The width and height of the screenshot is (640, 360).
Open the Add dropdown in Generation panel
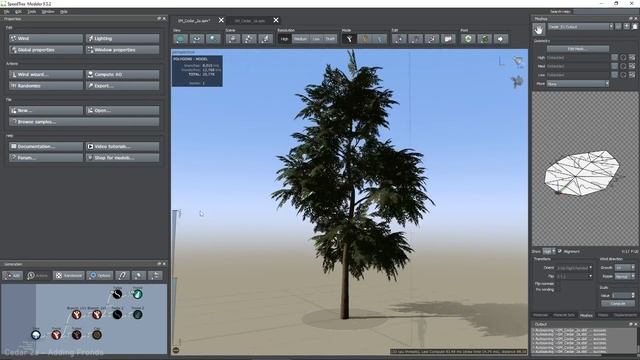tap(12, 276)
